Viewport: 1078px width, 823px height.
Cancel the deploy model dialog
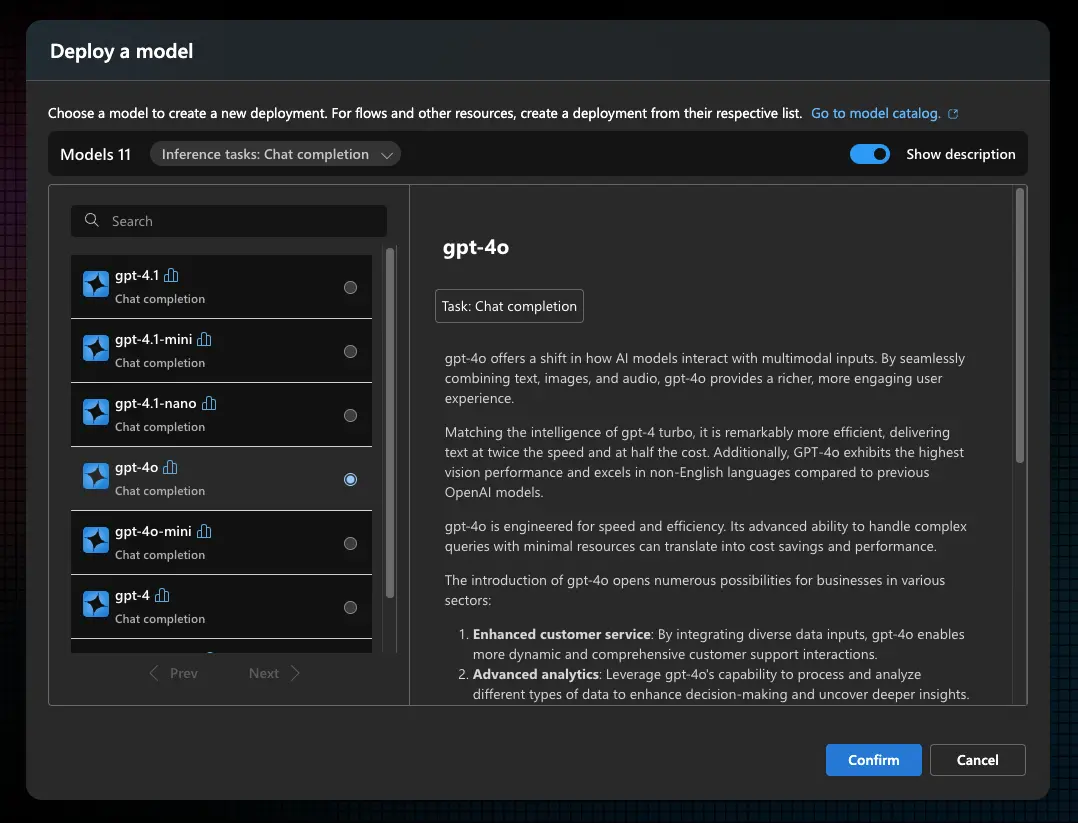click(977, 760)
